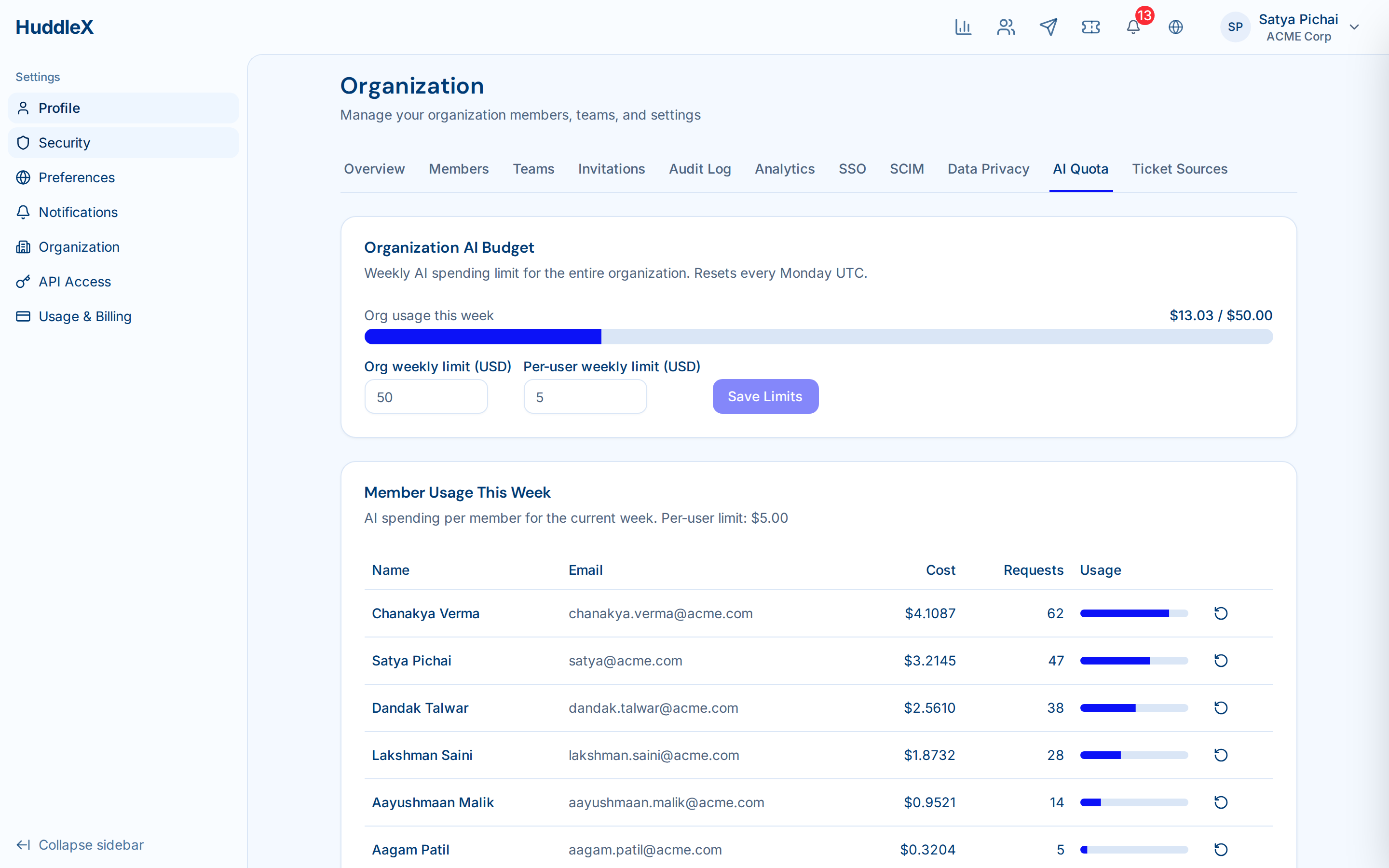The width and height of the screenshot is (1389, 868).
Task: Click the Usage & Billing card icon
Action: pyautogui.click(x=23, y=316)
